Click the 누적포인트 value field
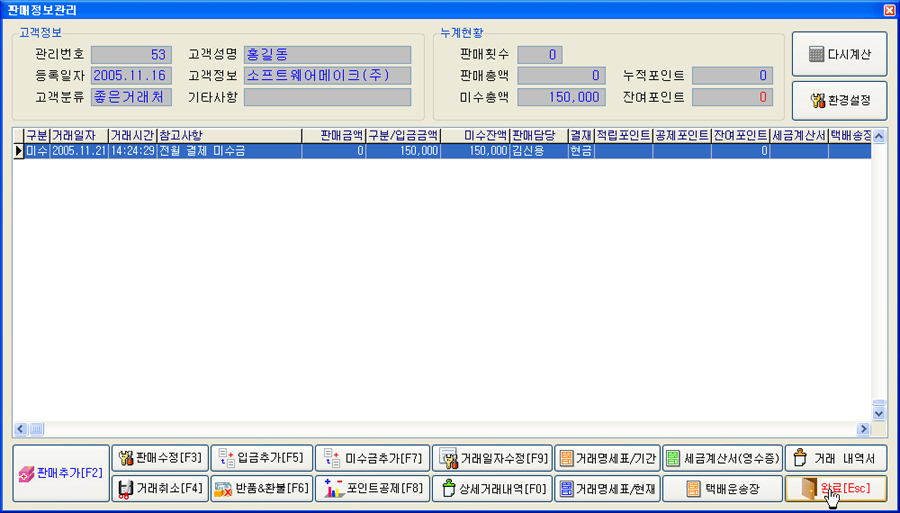 732,76
